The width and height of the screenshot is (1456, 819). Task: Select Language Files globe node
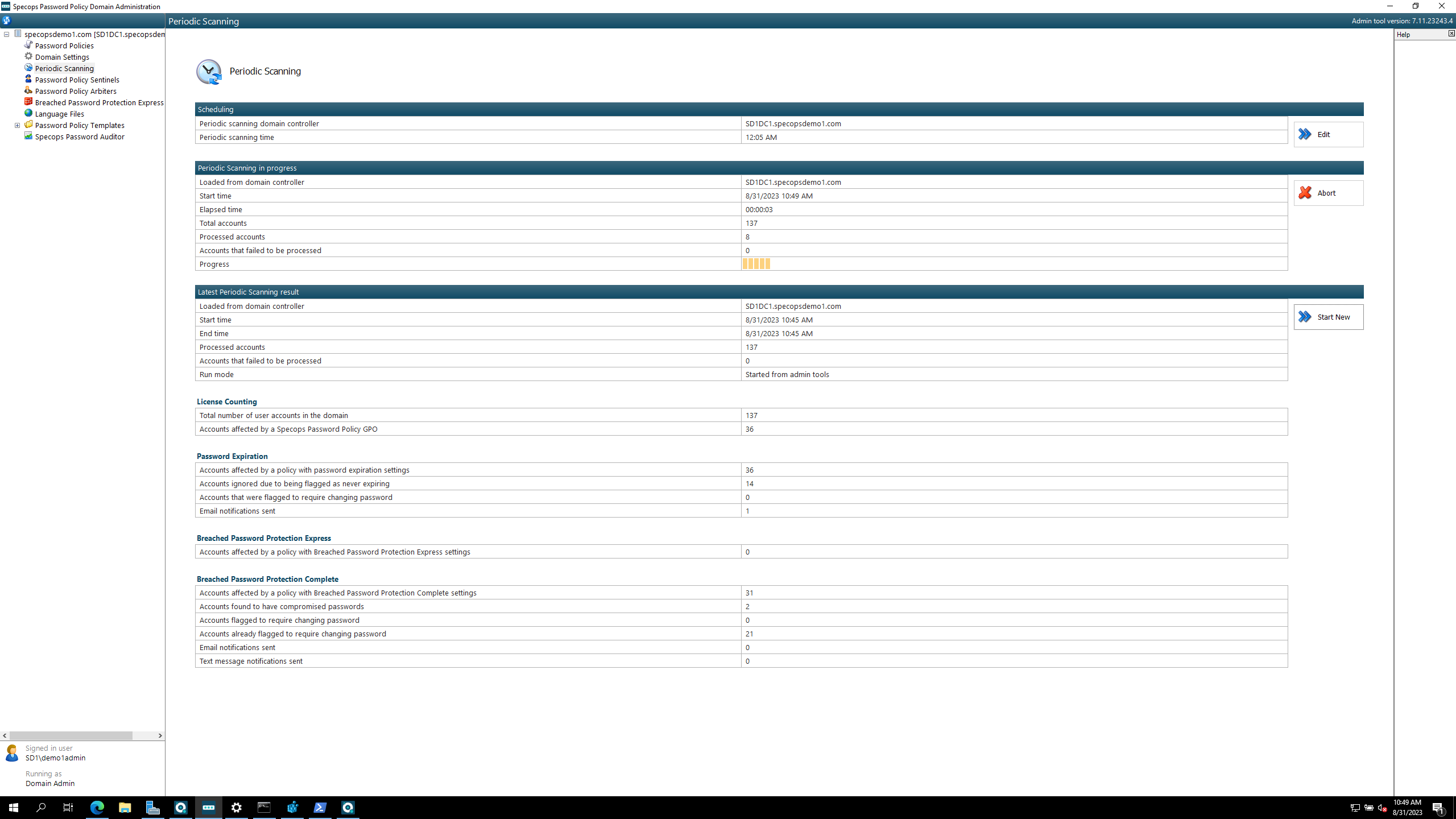59,114
